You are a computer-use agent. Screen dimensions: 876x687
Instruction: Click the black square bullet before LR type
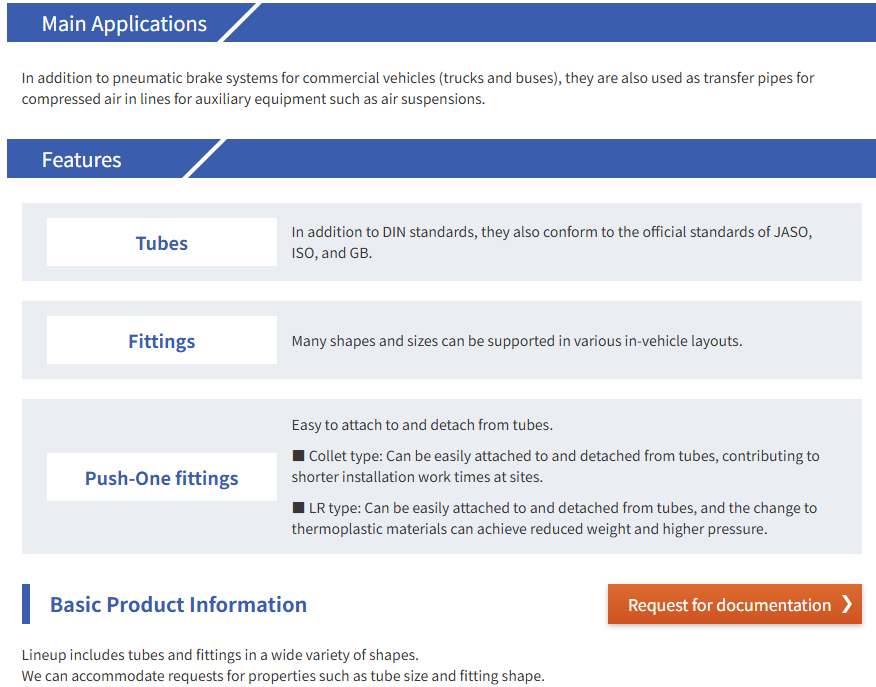click(298, 508)
